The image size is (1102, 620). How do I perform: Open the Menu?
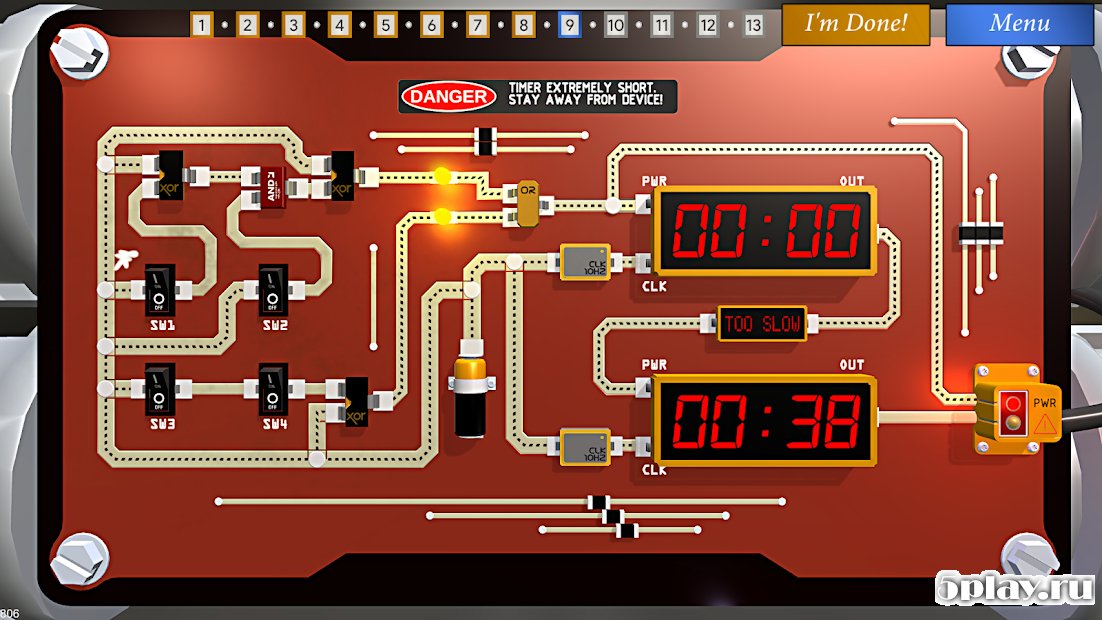tap(1019, 24)
